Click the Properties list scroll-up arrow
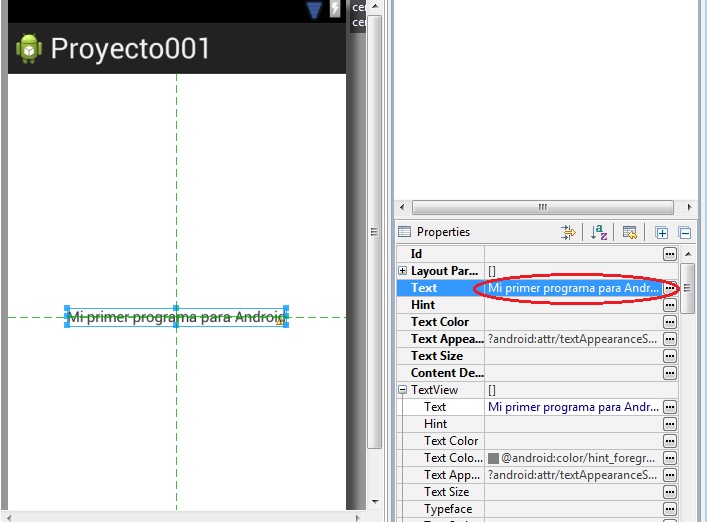Image resolution: width=707 pixels, height=522 pixels. click(688, 254)
